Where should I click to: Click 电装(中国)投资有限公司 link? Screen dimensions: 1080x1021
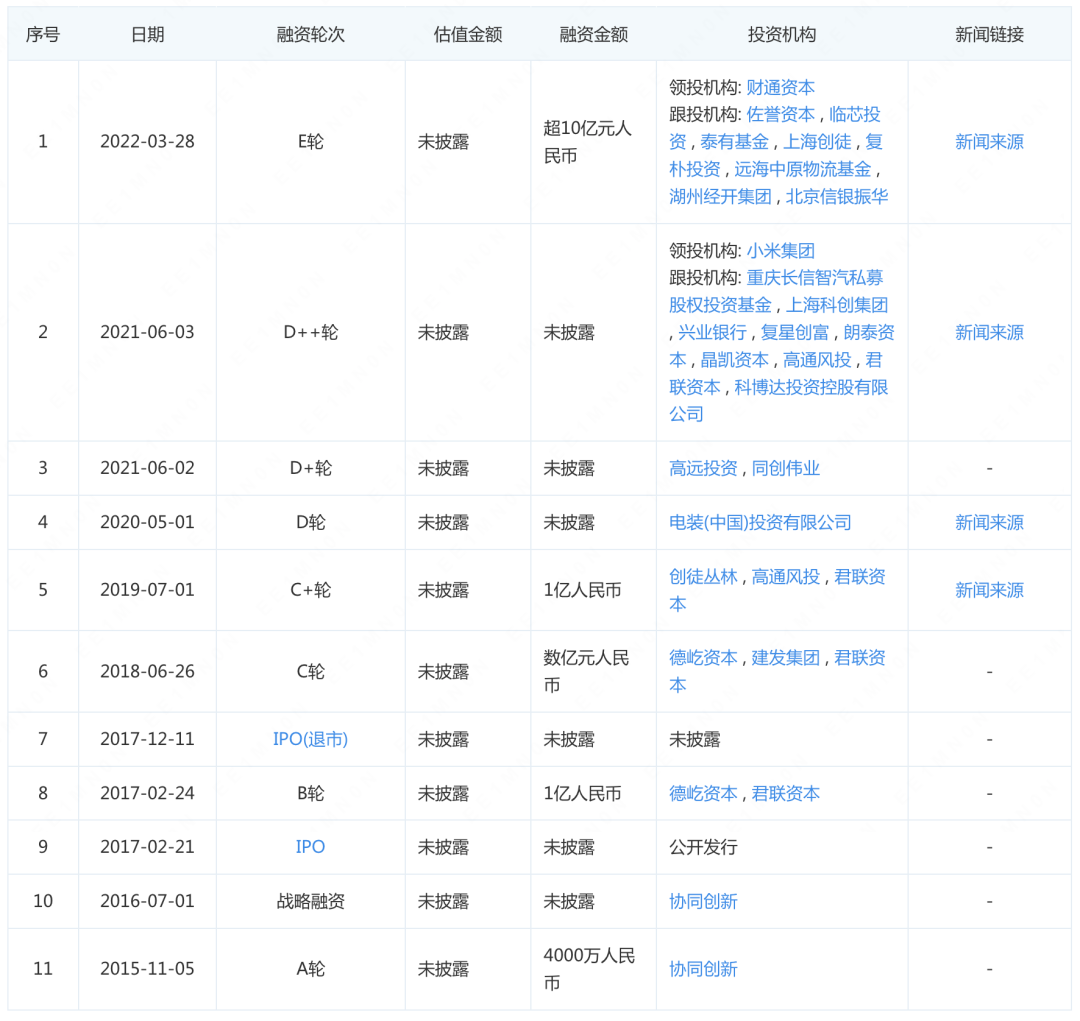760,522
